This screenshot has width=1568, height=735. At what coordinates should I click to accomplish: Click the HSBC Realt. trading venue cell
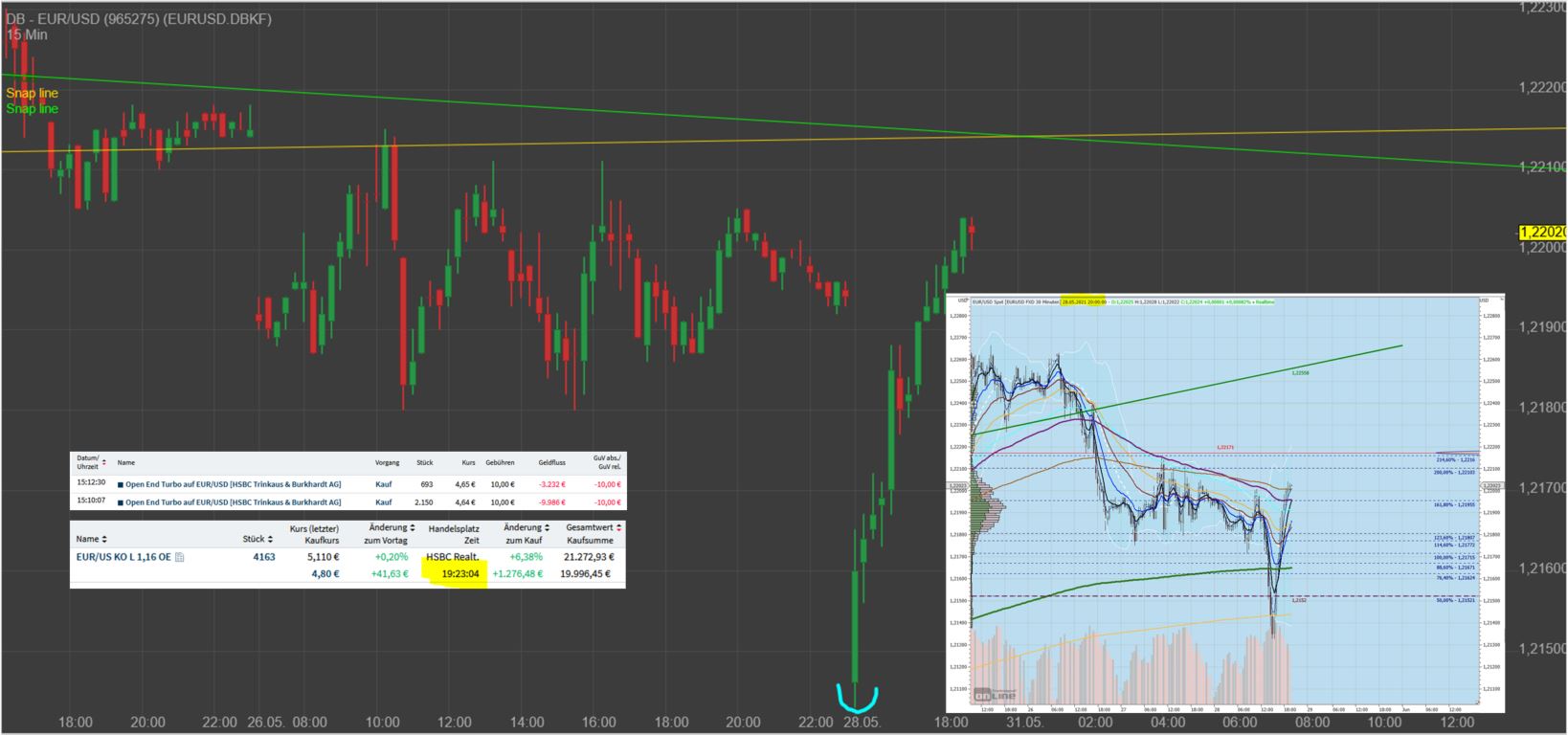[453, 556]
